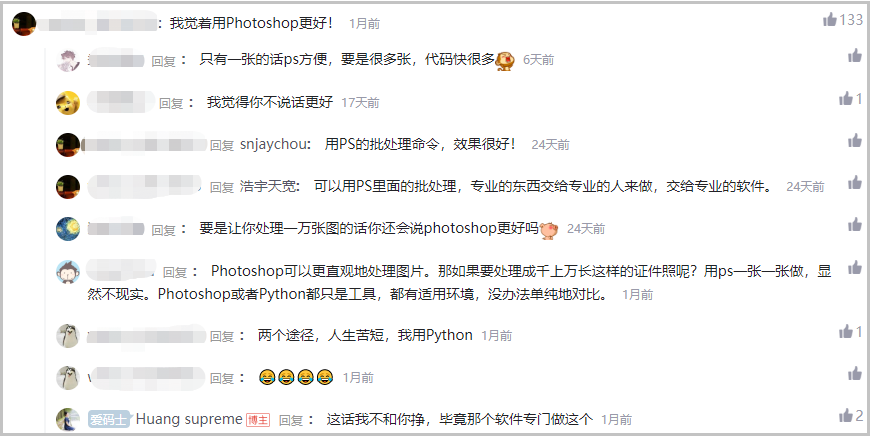Like the reply about 一万张图
This screenshot has height=438, width=872.
tap(855, 225)
